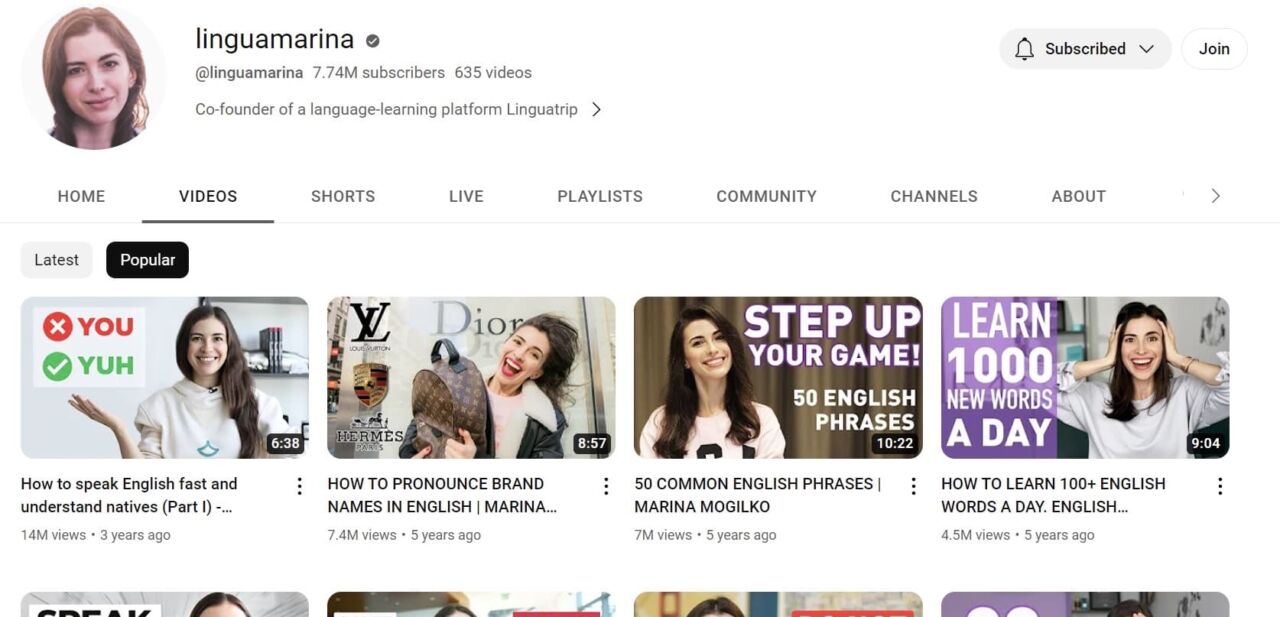The image size is (1280, 617).
Task: Expand the channel description arrow
Action: pyautogui.click(x=596, y=109)
